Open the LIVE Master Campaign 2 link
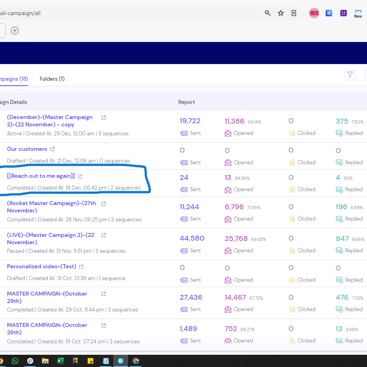The image size is (367, 367). pyautogui.click(x=50, y=239)
